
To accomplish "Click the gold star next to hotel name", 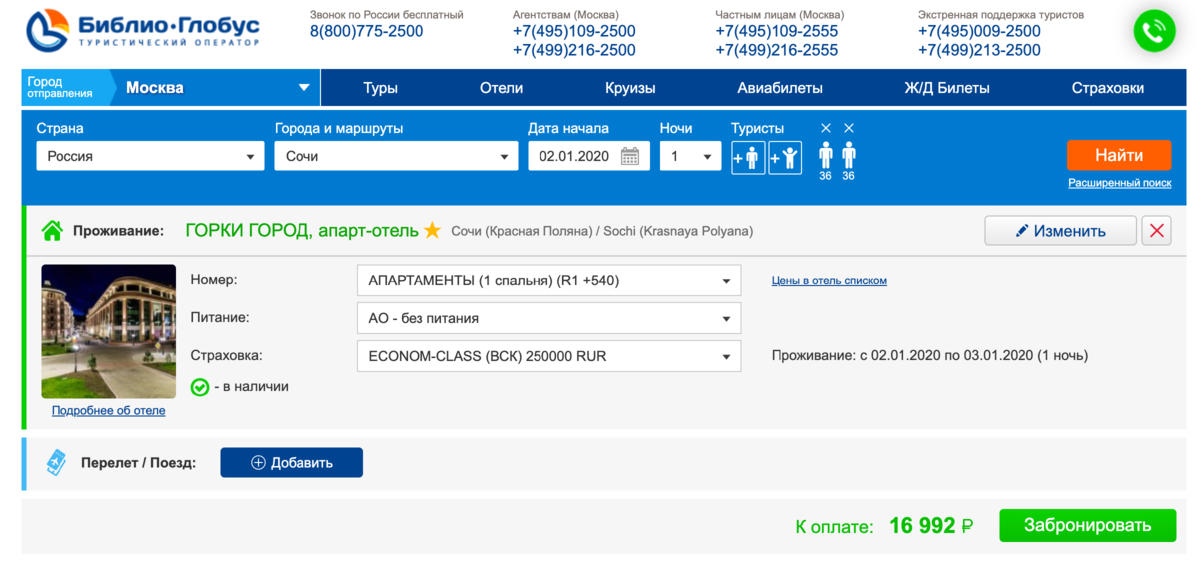I will pyautogui.click(x=432, y=231).
